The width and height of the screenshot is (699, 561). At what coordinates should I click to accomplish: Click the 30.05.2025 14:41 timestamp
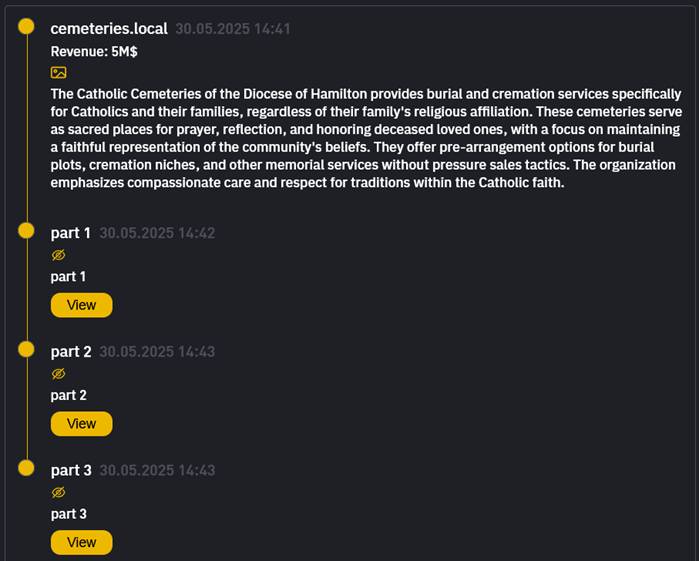click(x=233, y=29)
